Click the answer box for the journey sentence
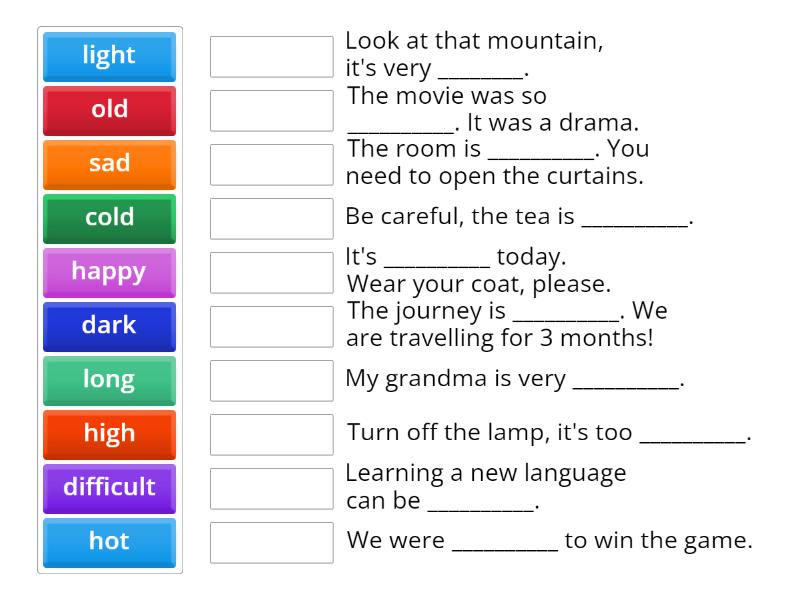This screenshot has width=800, height=600. [271, 325]
